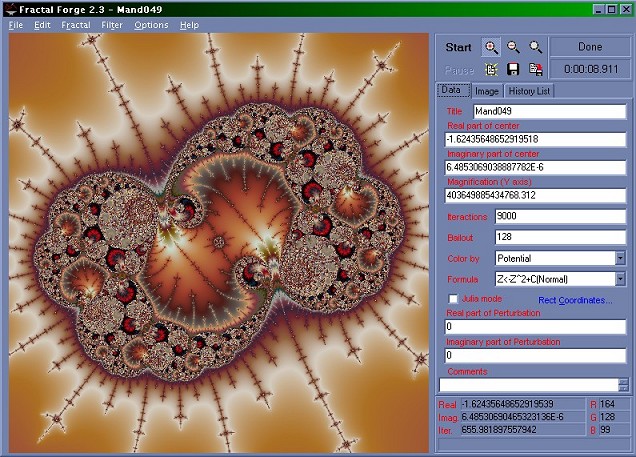This screenshot has width=636, height=457.
Task: Open the Edit menu
Action: pos(42,25)
